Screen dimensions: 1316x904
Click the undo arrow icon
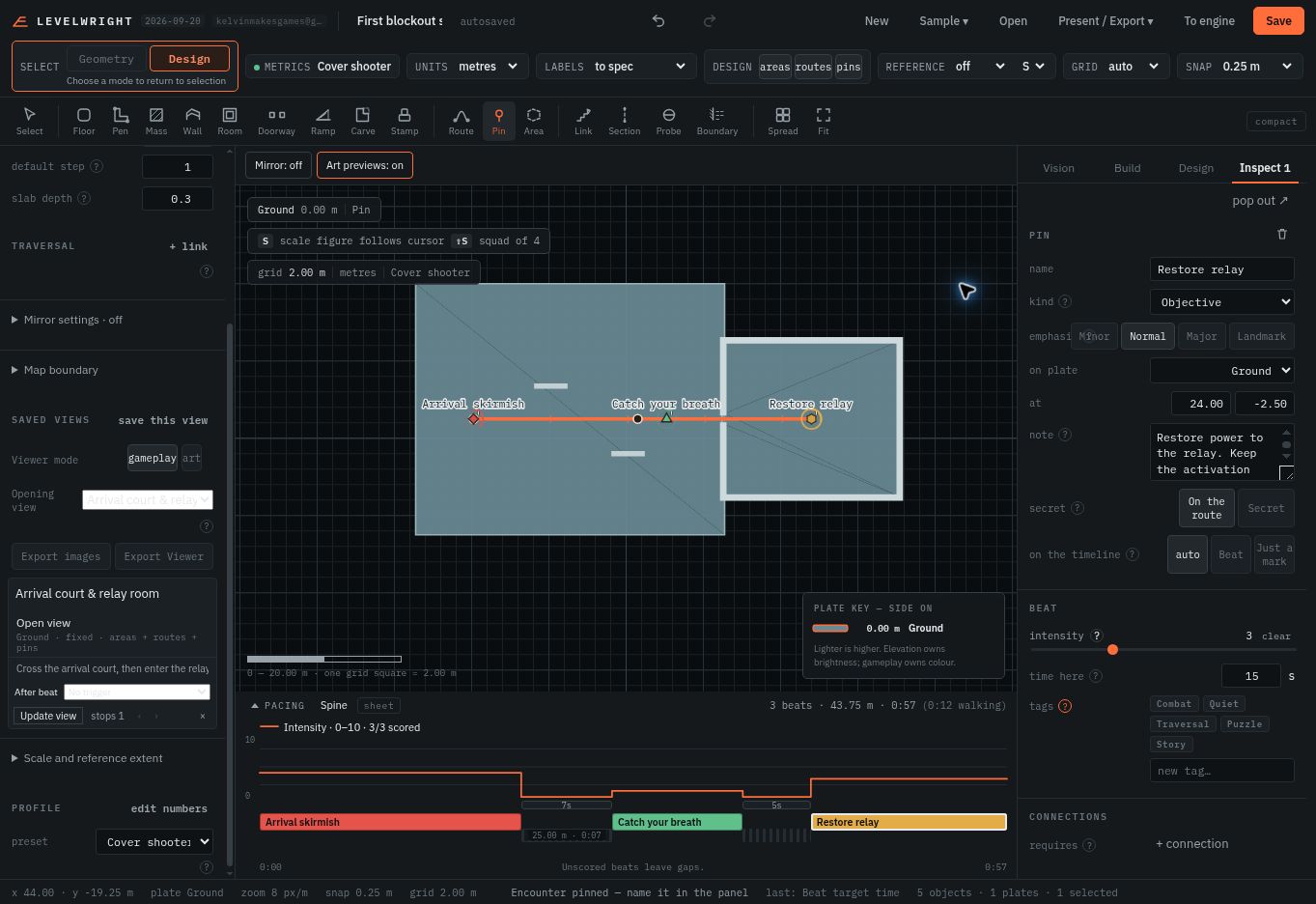[658, 20]
